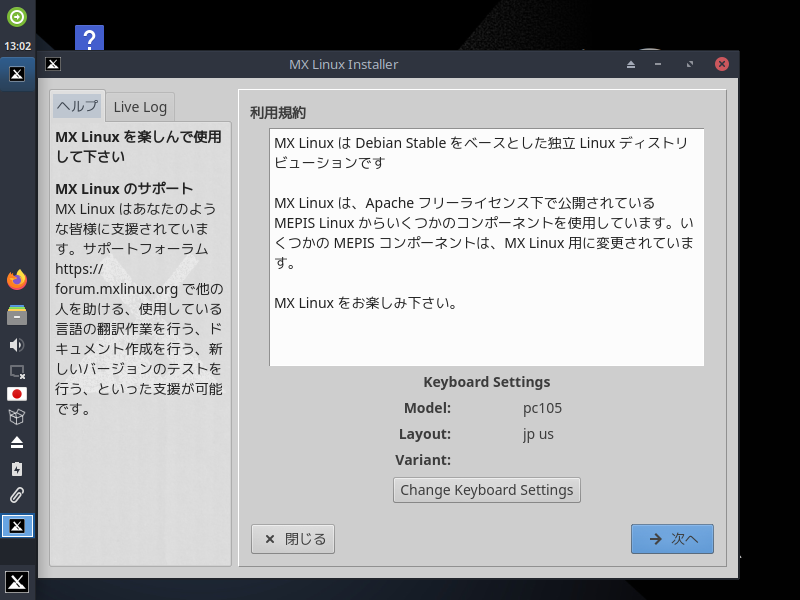This screenshot has width=800, height=600.
Task: Click the Model: label
Action: tap(428, 408)
